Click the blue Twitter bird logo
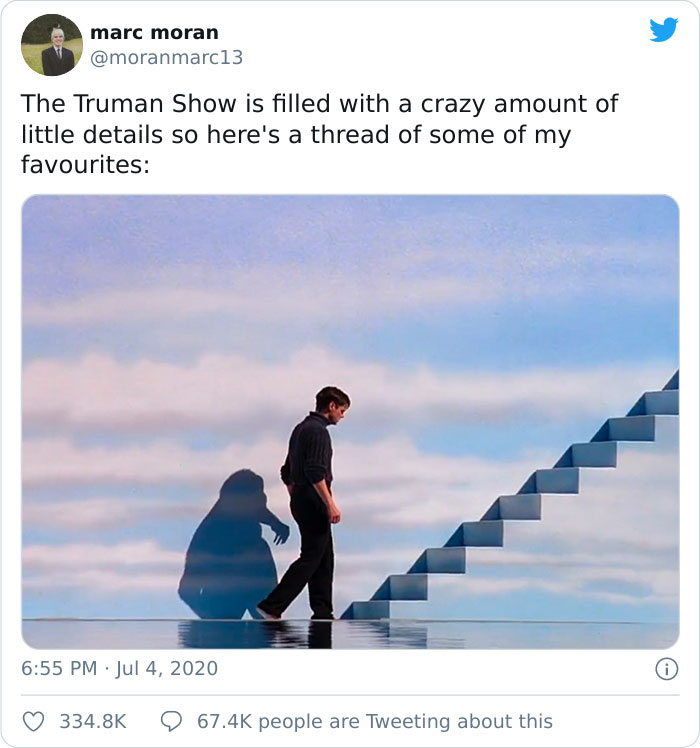The image size is (700, 748). click(663, 31)
